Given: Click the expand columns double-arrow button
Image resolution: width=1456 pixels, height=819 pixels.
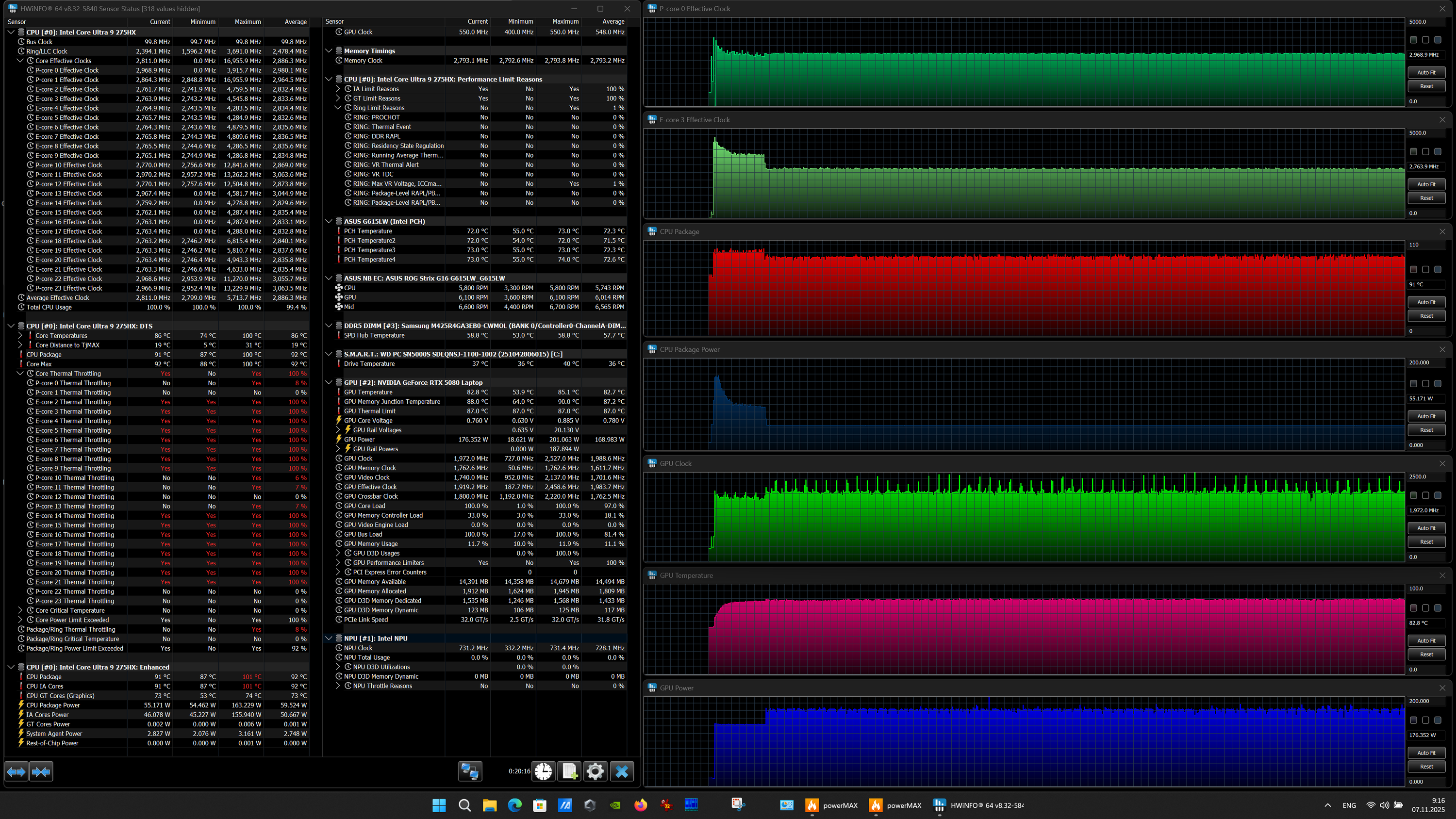Looking at the screenshot, I should 17,771.
